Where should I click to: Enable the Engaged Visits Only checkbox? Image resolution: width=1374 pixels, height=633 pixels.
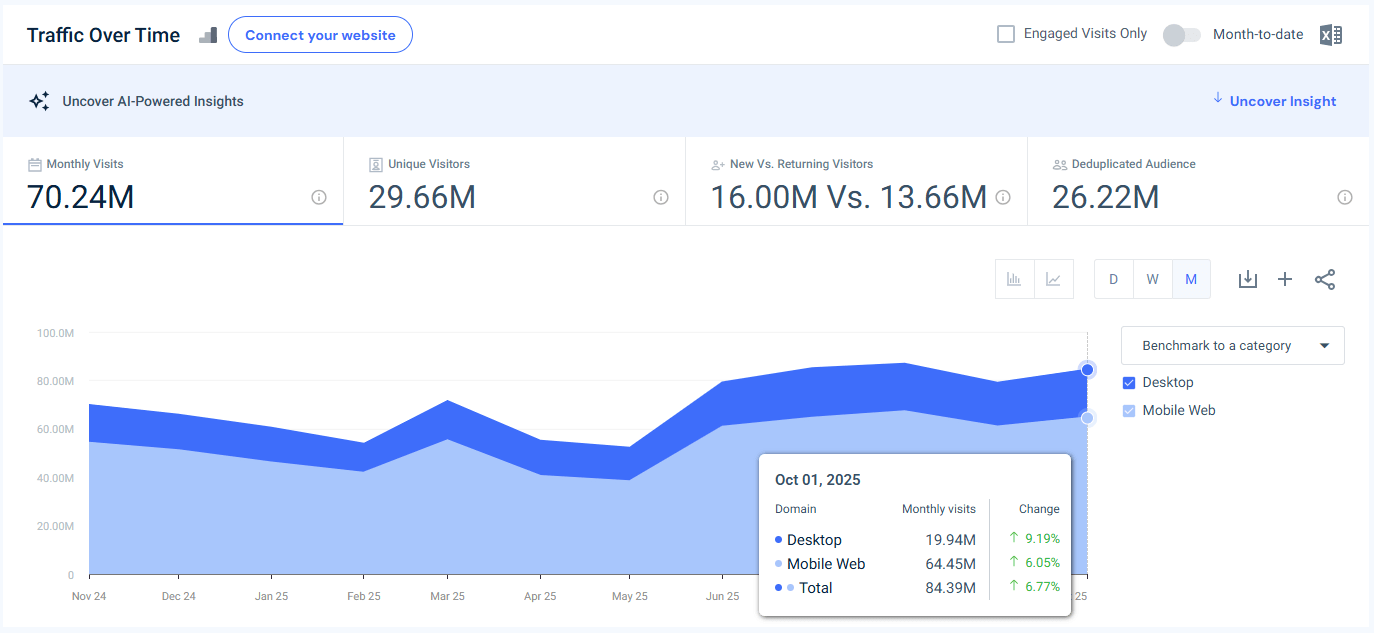tap(1005, 33)
